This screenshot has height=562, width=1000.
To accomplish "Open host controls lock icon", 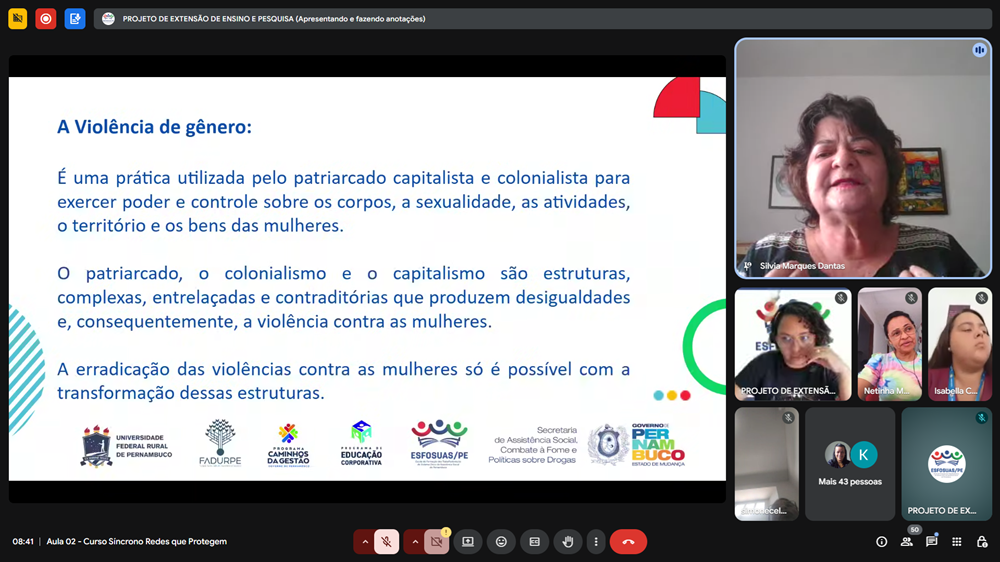I will coord(982,542).
